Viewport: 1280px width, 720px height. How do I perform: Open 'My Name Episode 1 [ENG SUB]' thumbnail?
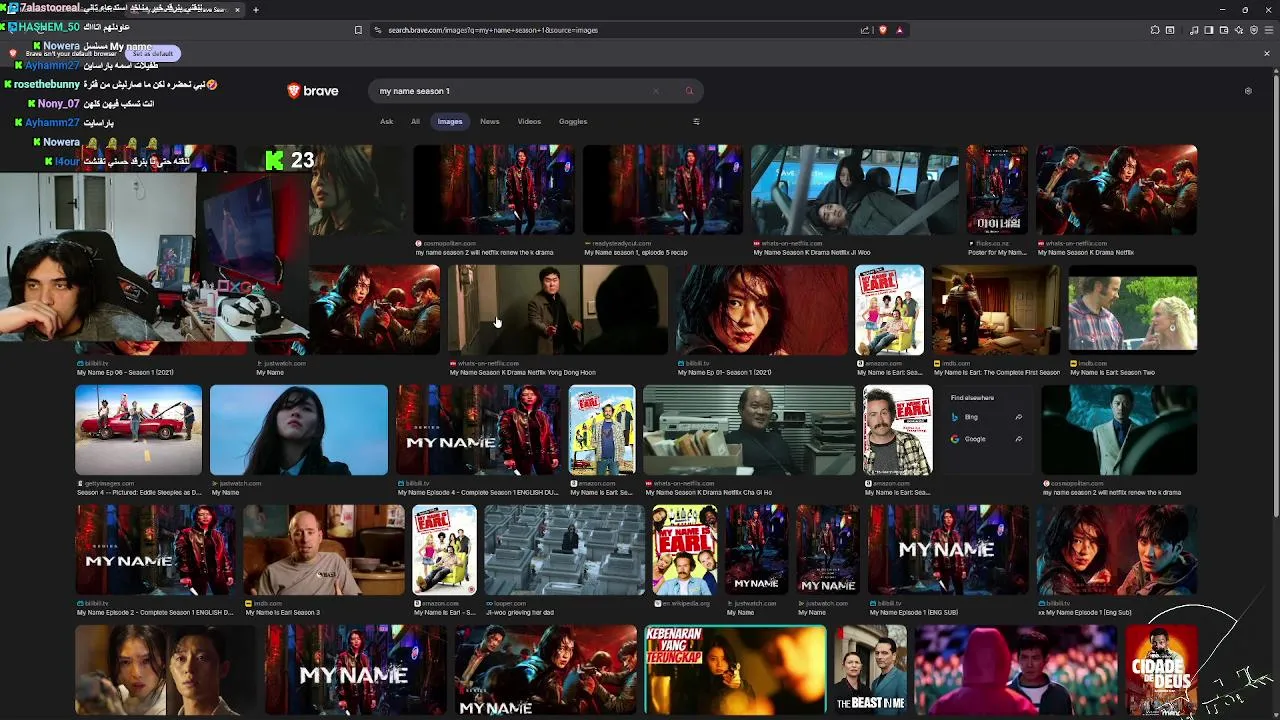click(948, 550)
